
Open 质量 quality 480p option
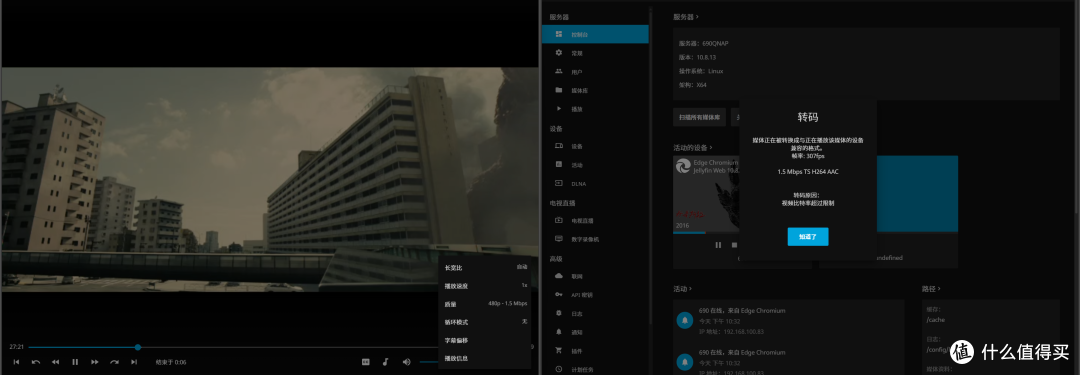[485, 304]
